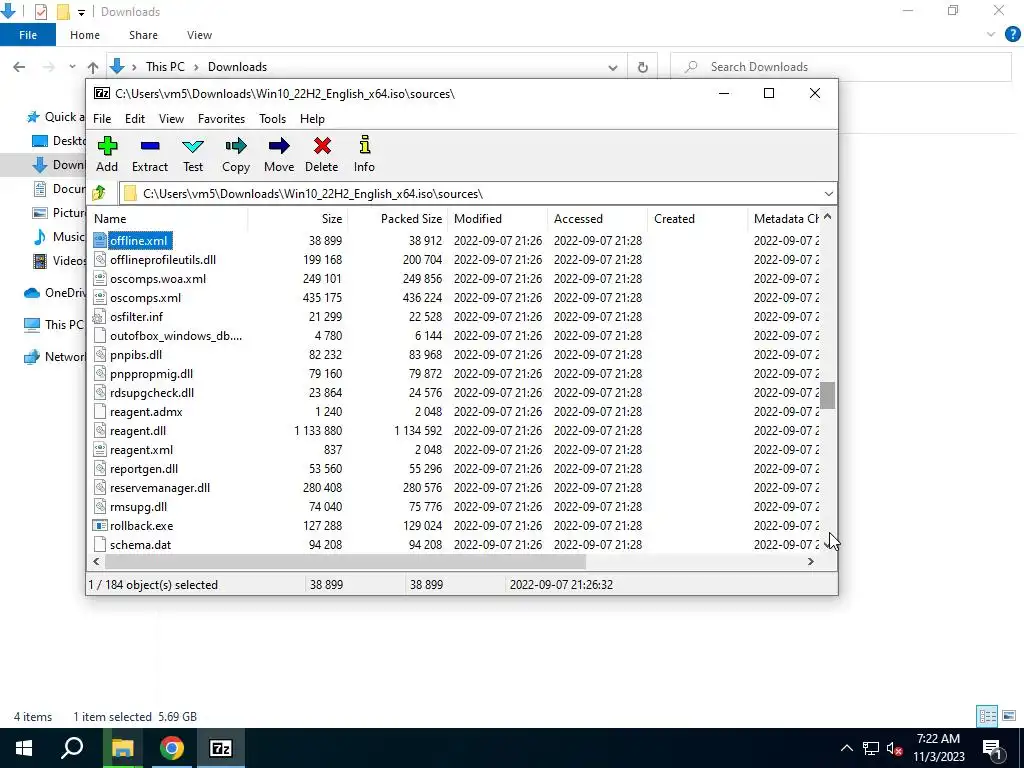1024x768 pixels.
Task: Open the notification center icon
Action: pyautogui.click(x=993, y=748)
